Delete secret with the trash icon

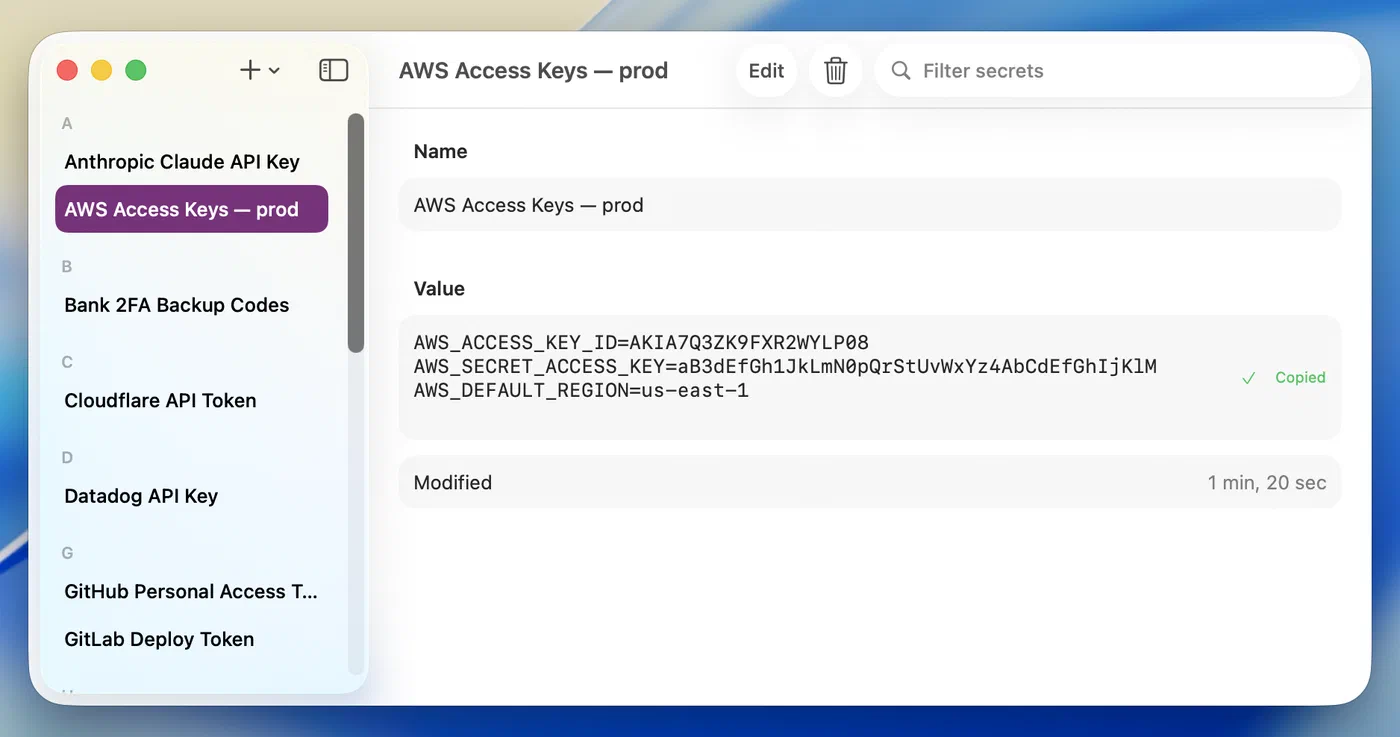836,71
